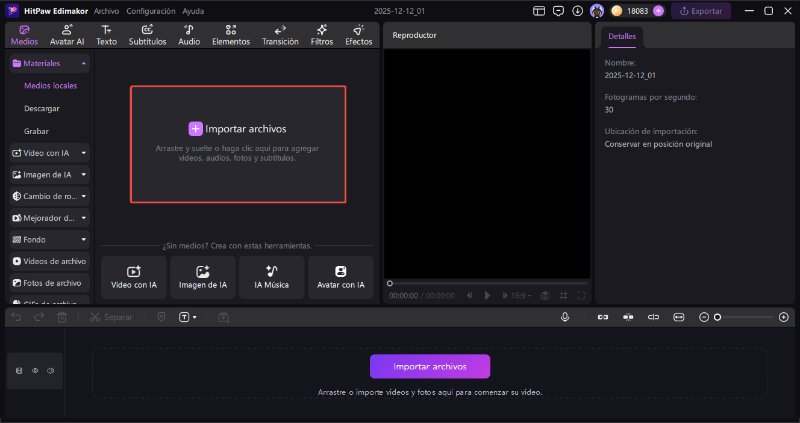The width and height of the screenshot is (800, 423).
Task: Click the IA Música creation button
Action: point(272,277)
